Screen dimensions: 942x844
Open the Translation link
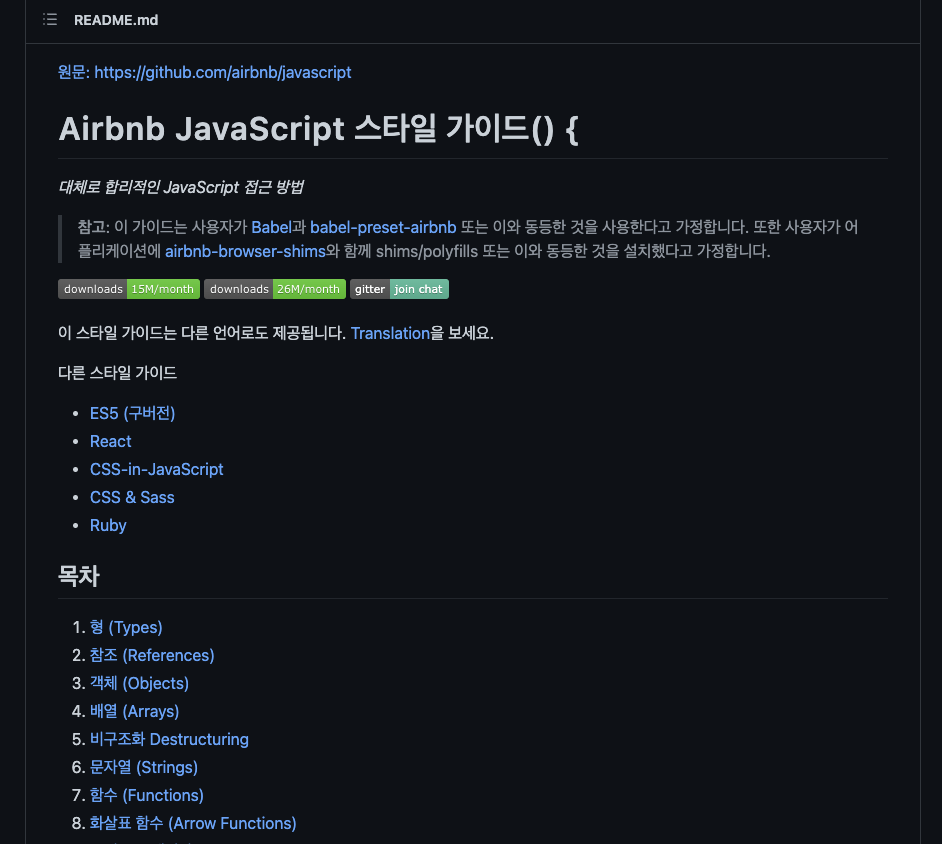pyautogui.click(x=390, y=333)
